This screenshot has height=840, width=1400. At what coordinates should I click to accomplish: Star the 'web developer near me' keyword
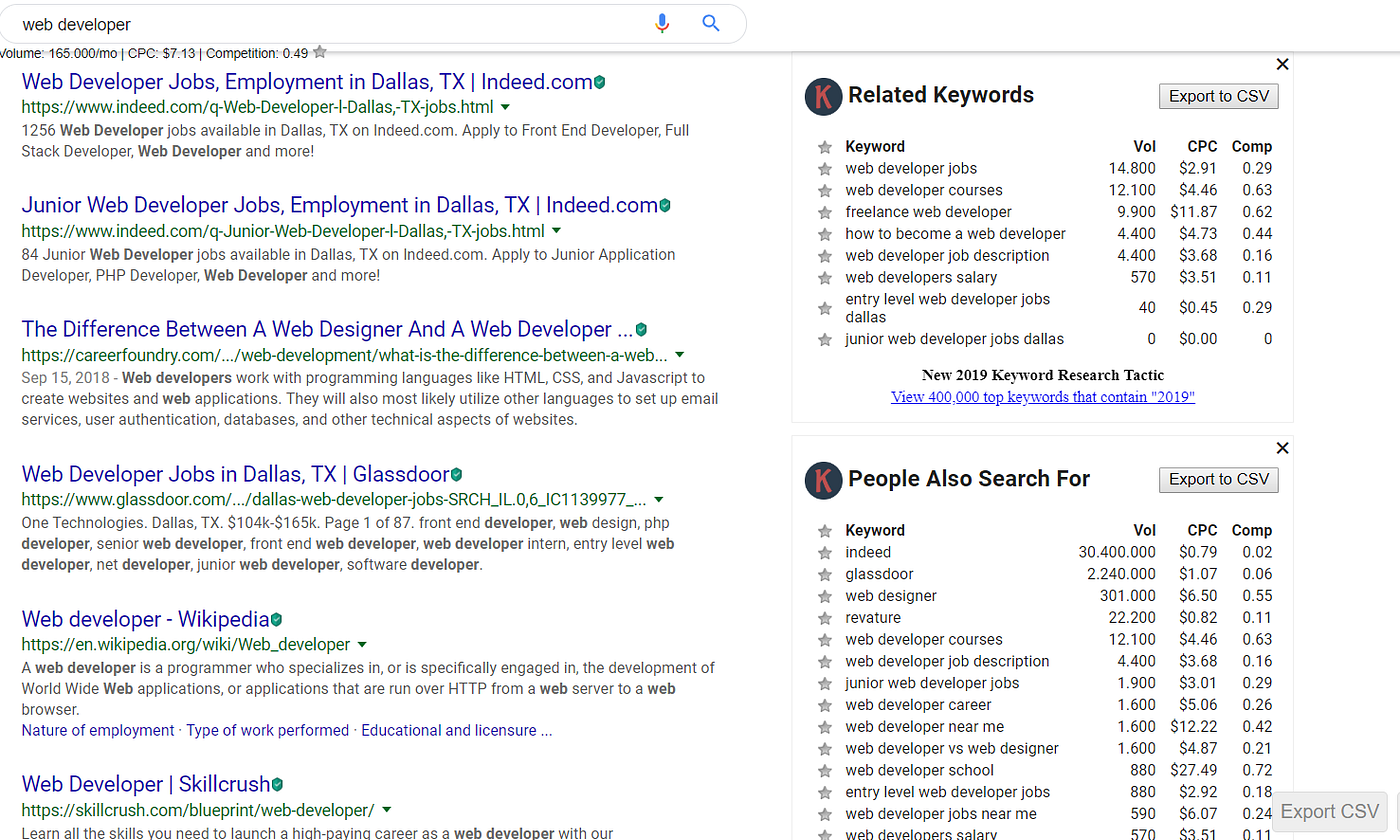click(x=825, y=728)
